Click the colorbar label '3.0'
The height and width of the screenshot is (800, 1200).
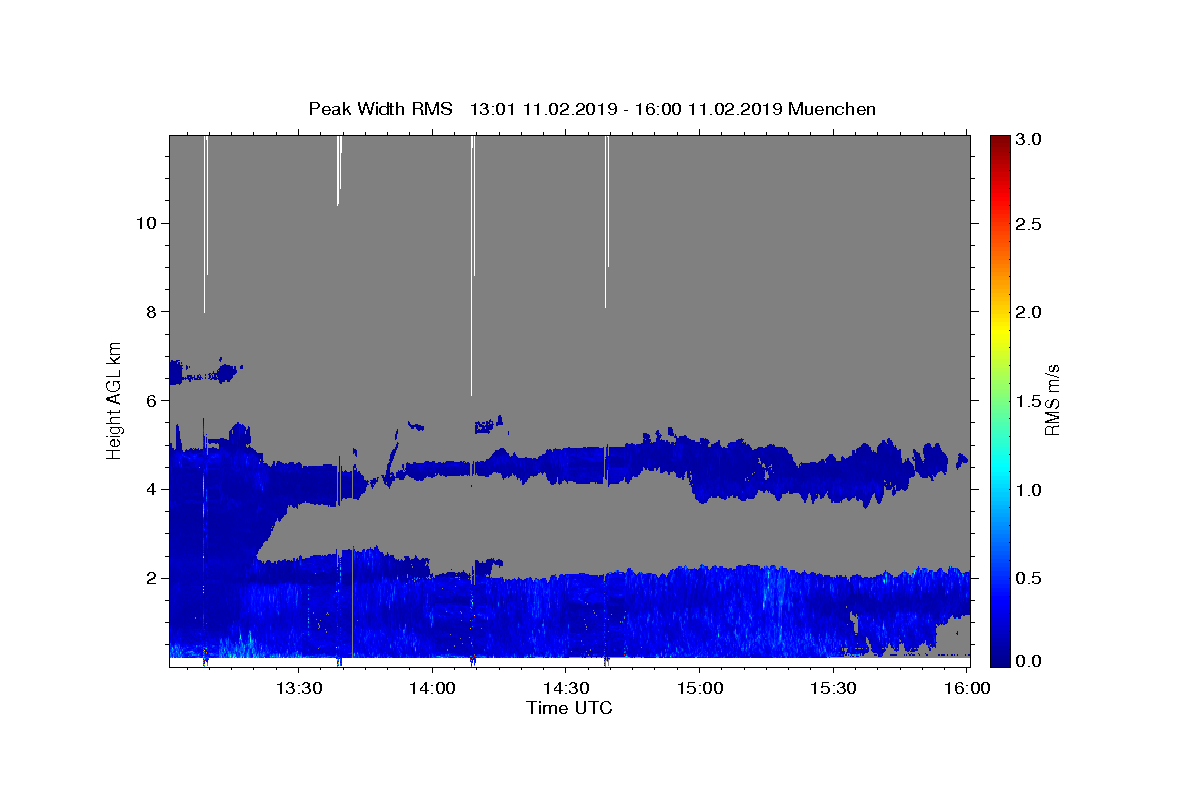click(x=1029, y=139)
